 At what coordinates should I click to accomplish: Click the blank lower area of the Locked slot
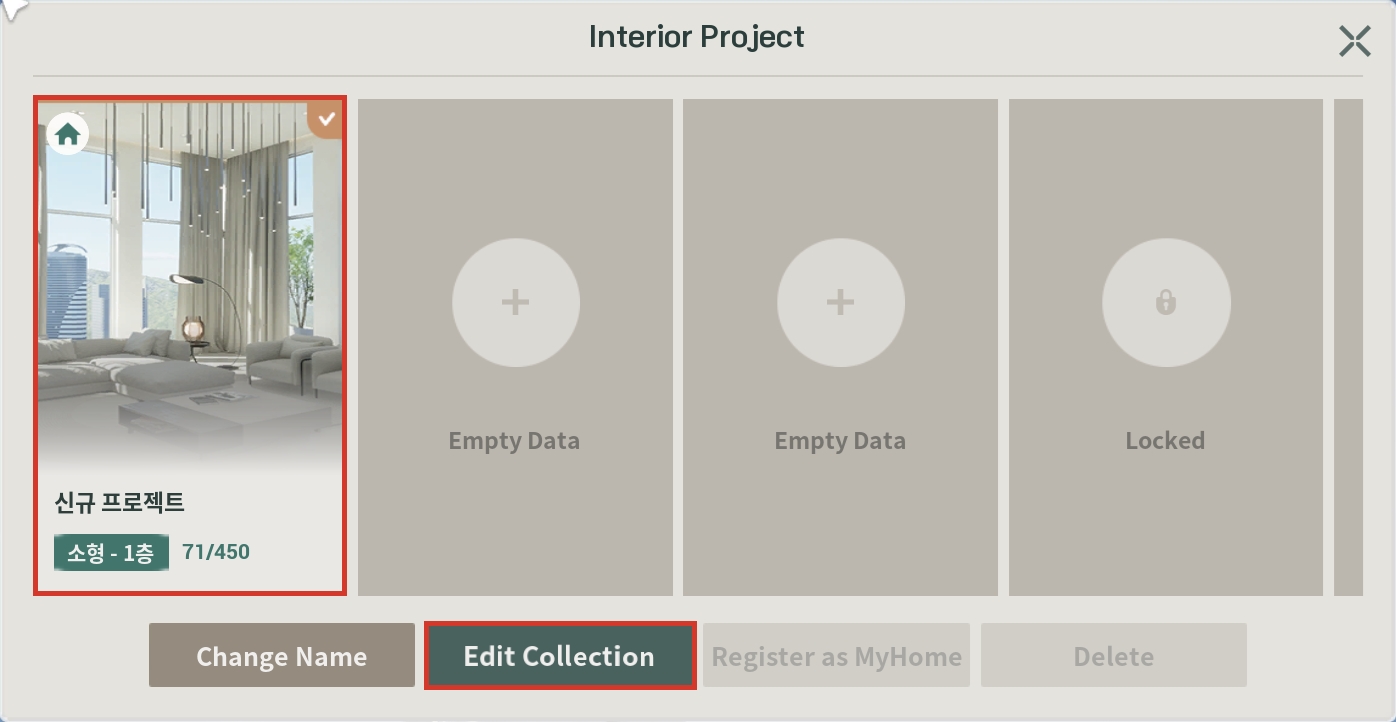coord(1165,530)
